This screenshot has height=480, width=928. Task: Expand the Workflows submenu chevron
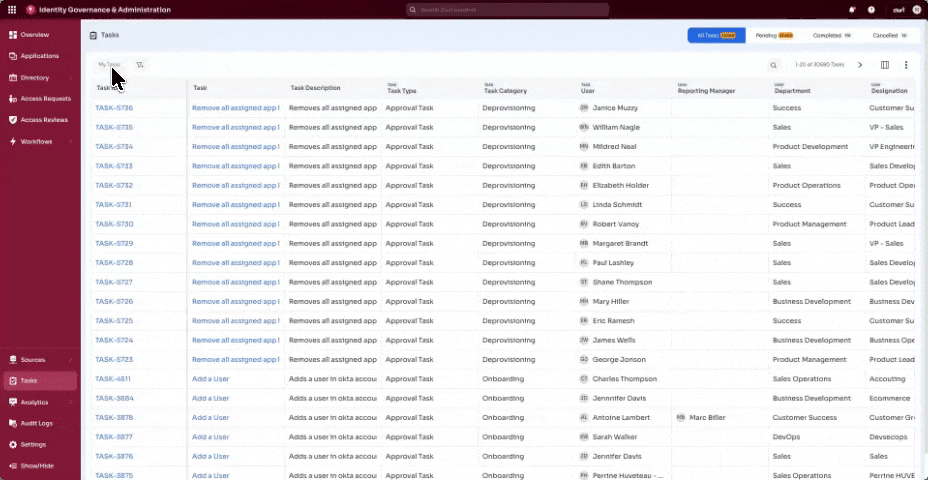70,141
